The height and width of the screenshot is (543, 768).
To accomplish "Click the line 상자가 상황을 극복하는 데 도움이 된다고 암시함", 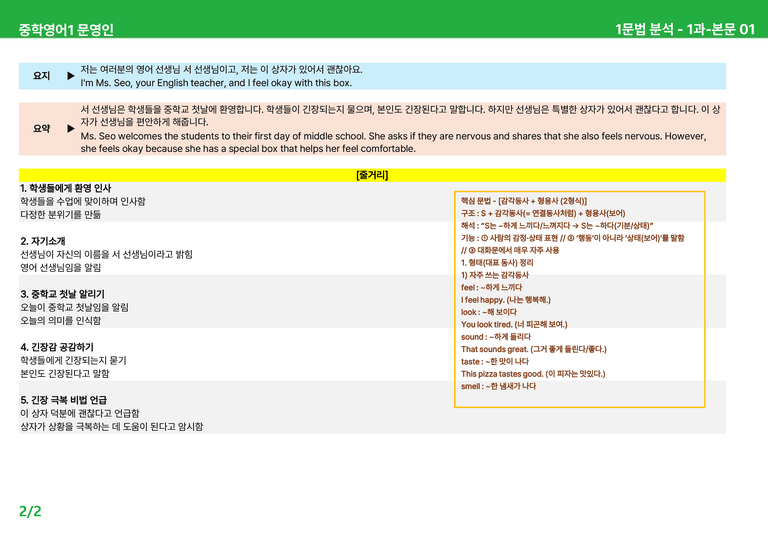I will click(112, 426).
